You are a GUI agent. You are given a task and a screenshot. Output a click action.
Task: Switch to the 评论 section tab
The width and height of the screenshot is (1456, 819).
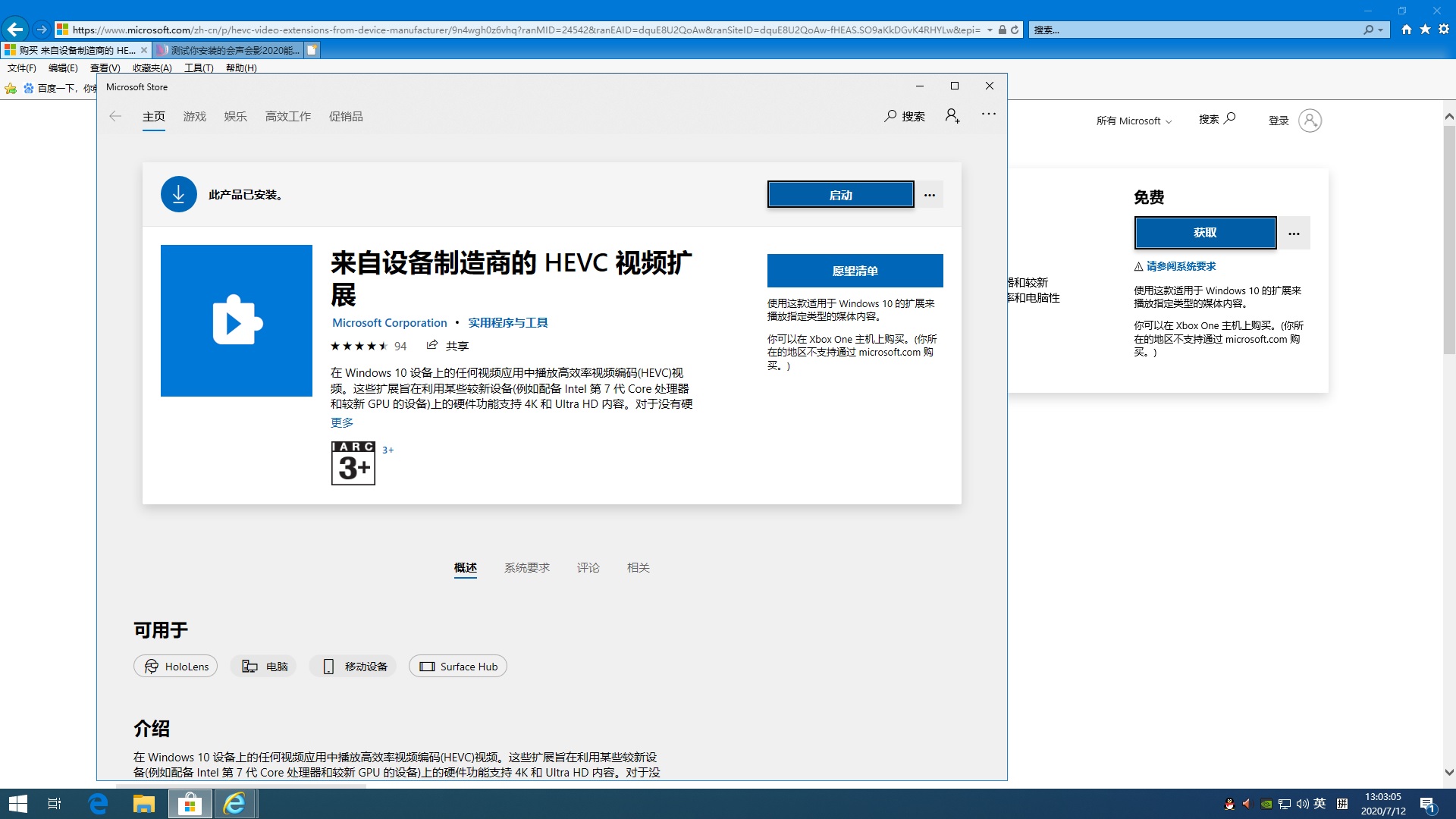point(588,567)
